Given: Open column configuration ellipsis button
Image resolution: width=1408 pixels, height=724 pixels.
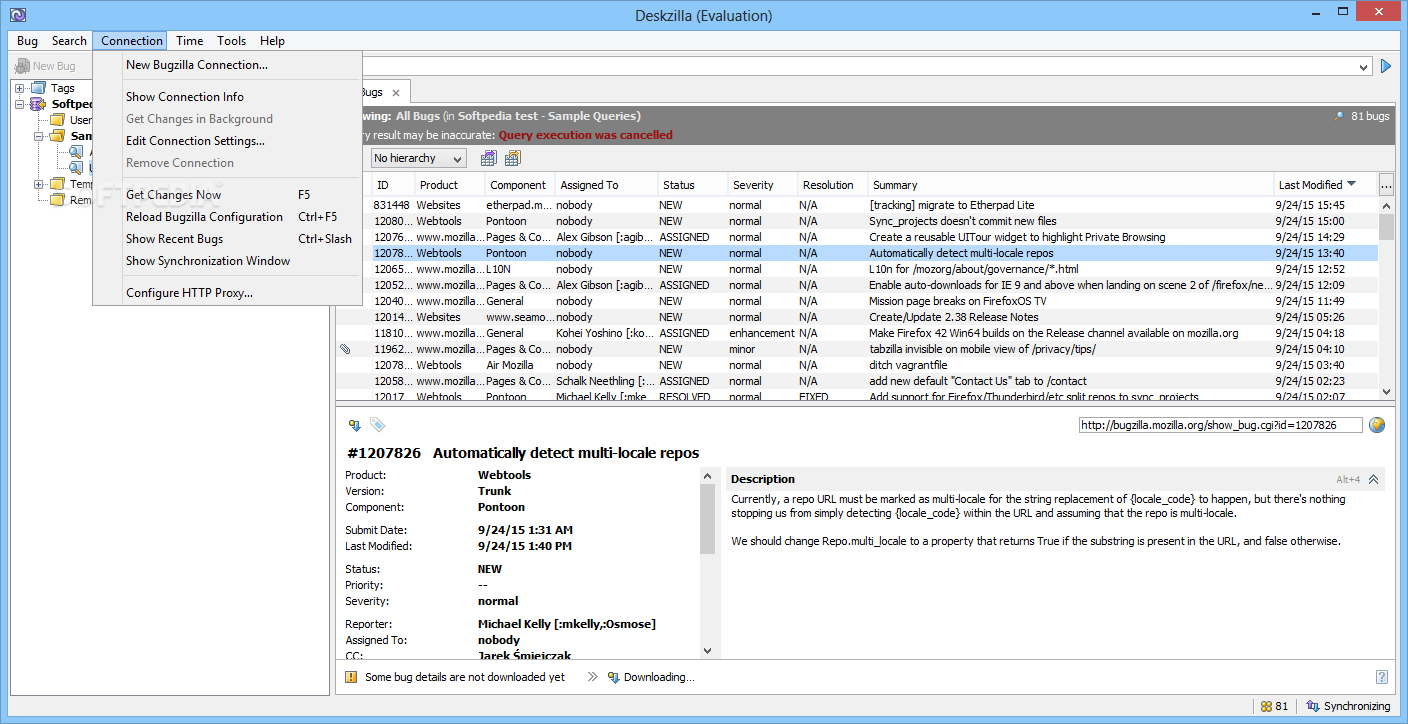Looking at the screenshot, I should [x=1386, y=185].
